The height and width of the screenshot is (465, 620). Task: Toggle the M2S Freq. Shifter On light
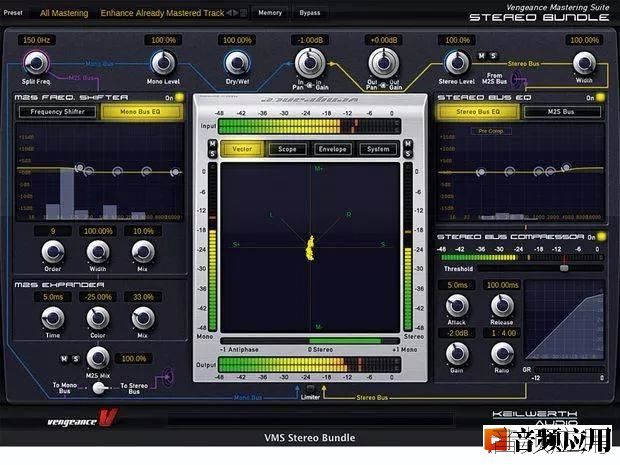coord(180,97)
